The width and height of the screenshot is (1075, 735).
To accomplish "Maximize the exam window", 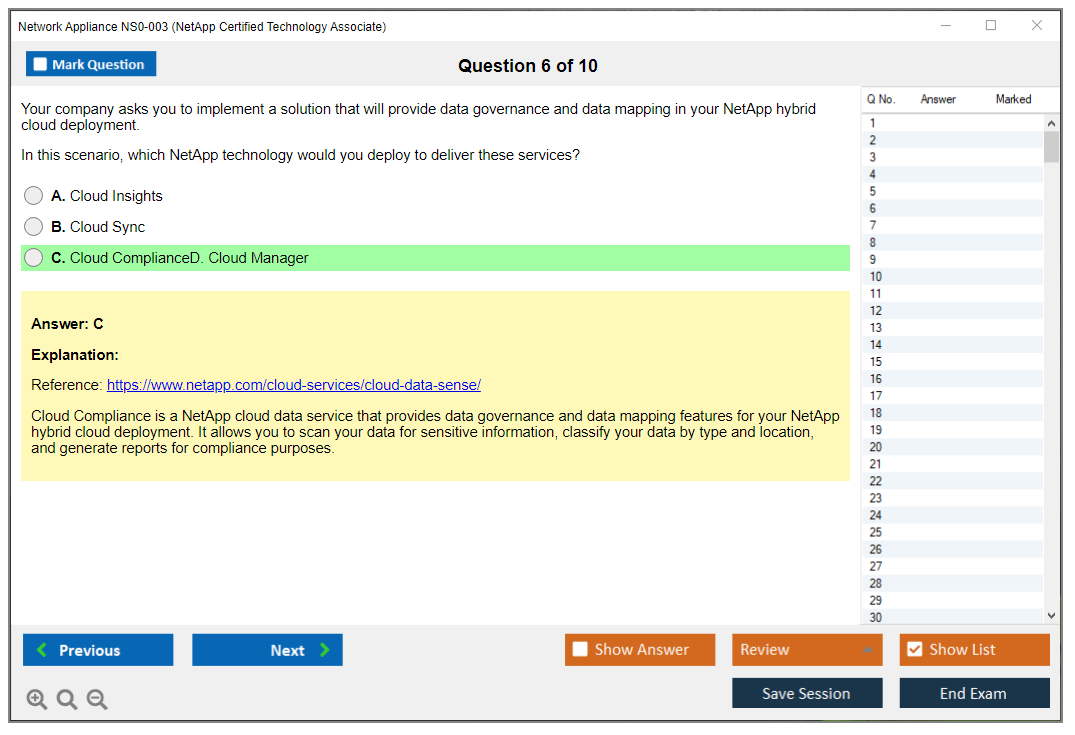I will 991,26.
